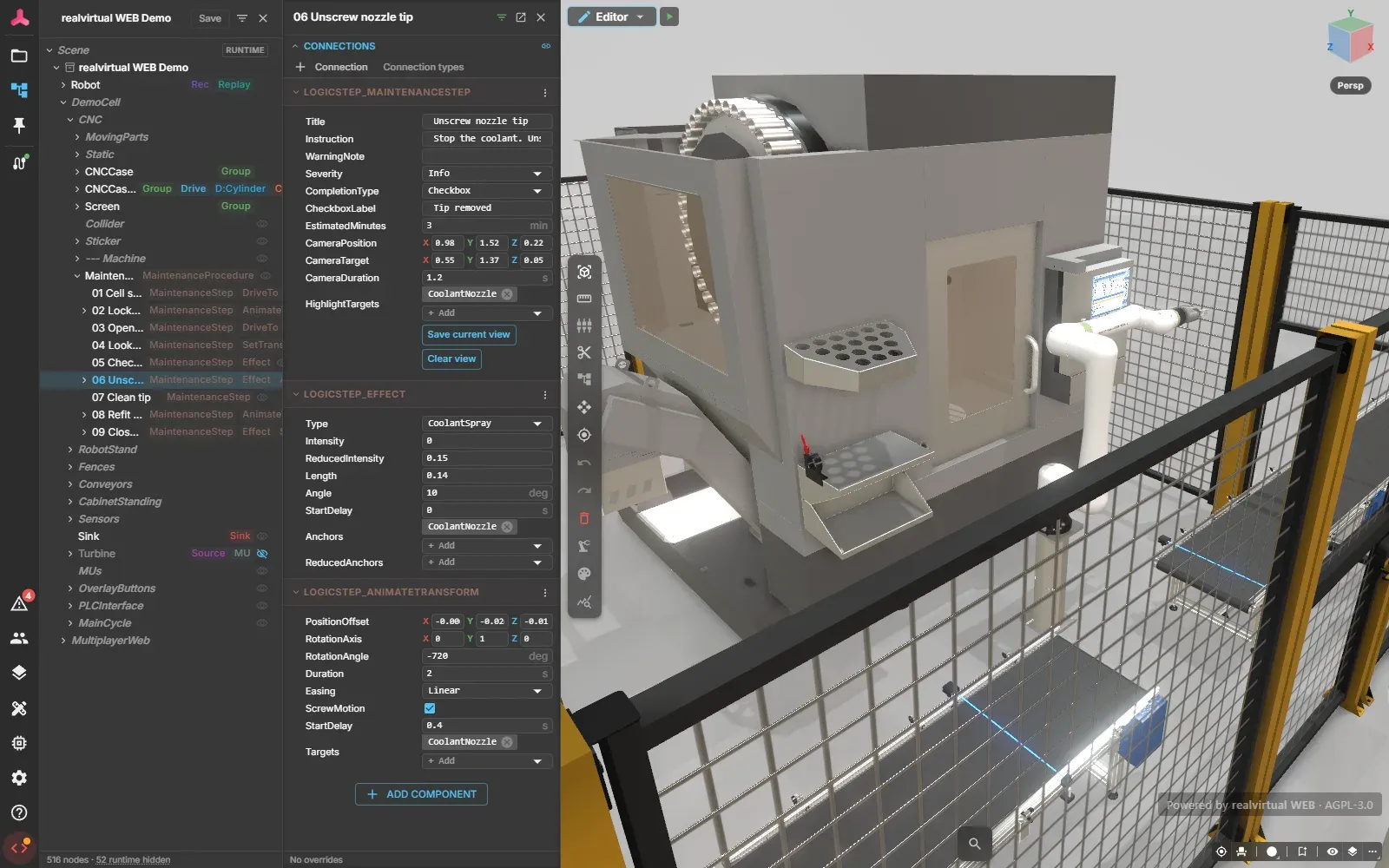Screen dimensions: 1389x868
Task: Open the Connection types tab
Action: pos(423,67)
